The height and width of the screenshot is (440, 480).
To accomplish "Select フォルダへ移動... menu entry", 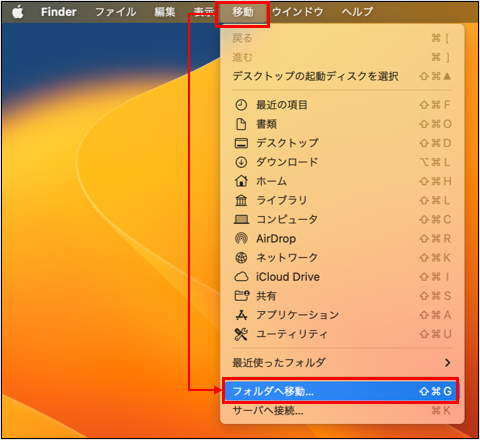I will click(x=341, y=391).
